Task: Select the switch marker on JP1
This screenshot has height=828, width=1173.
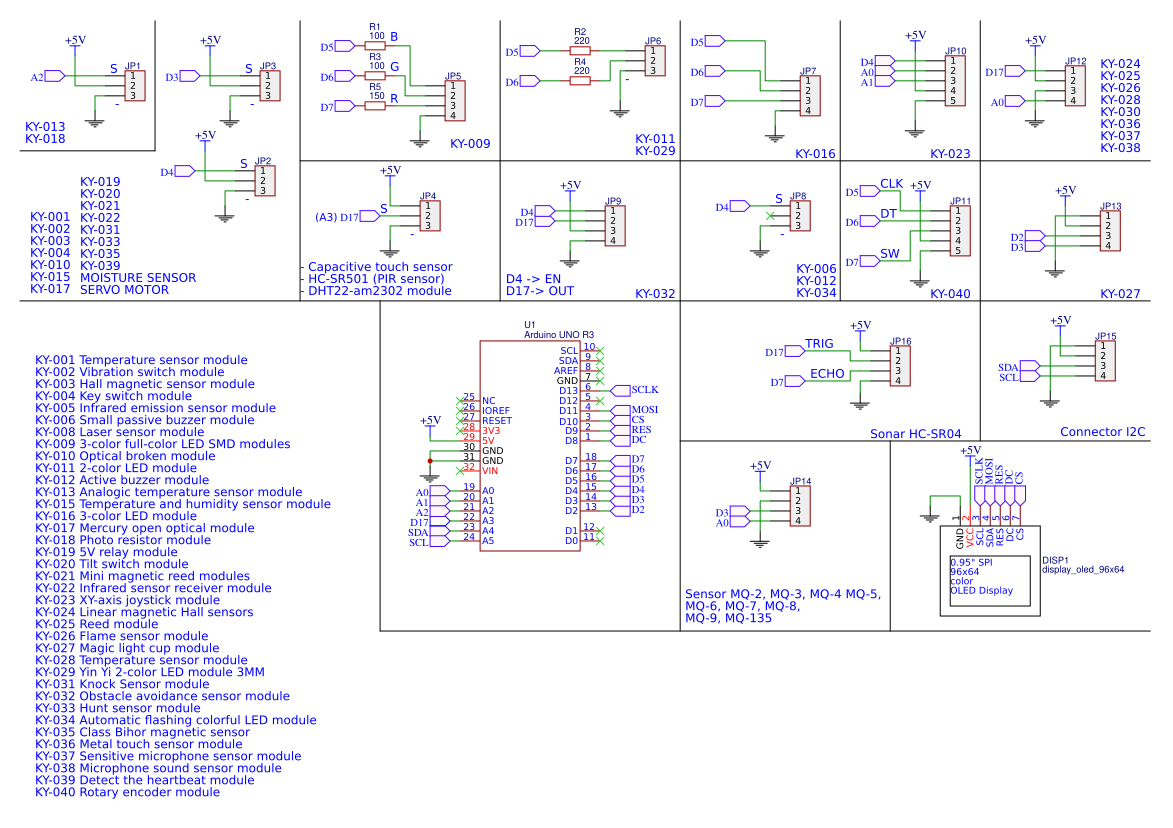Action: click(112, 70)
